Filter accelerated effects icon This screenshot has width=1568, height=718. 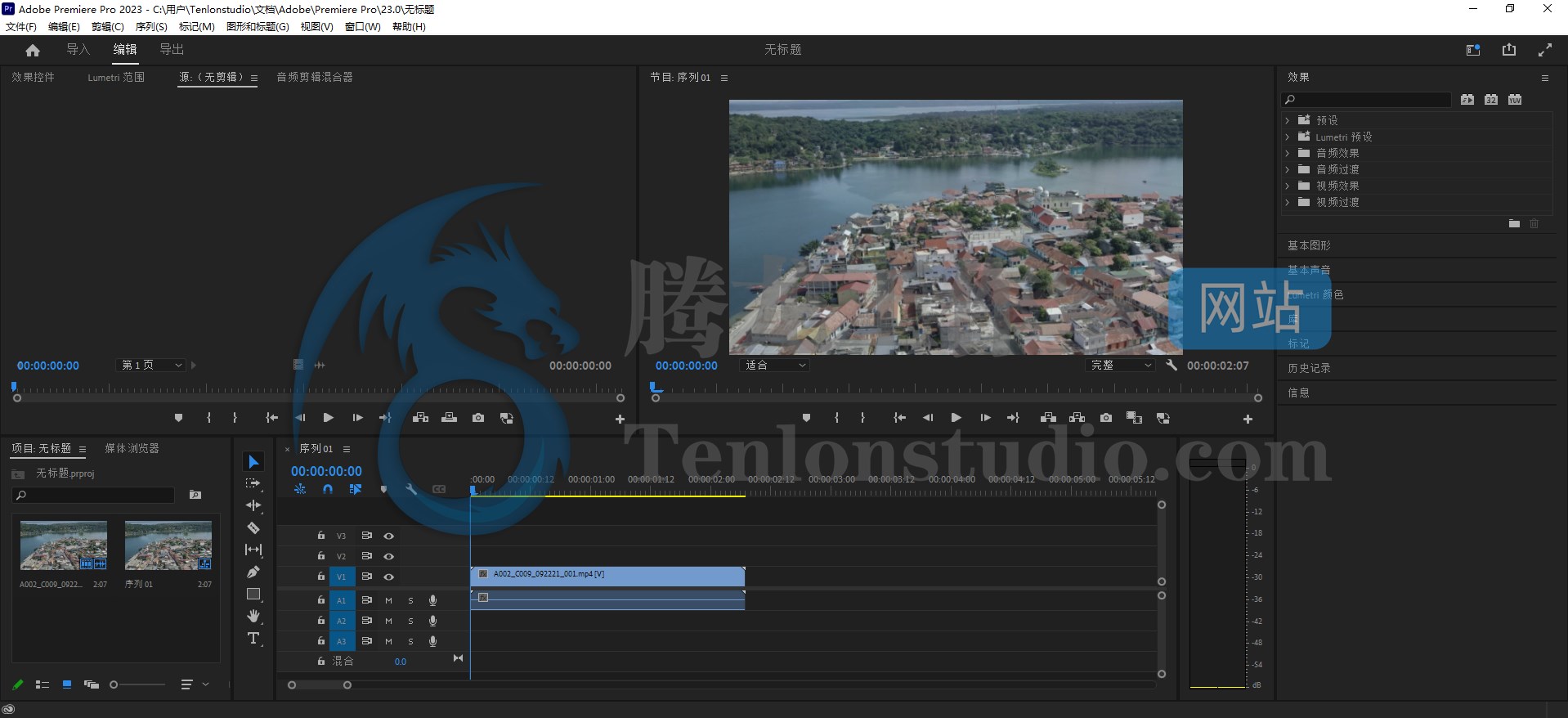tap(1467, 100)
